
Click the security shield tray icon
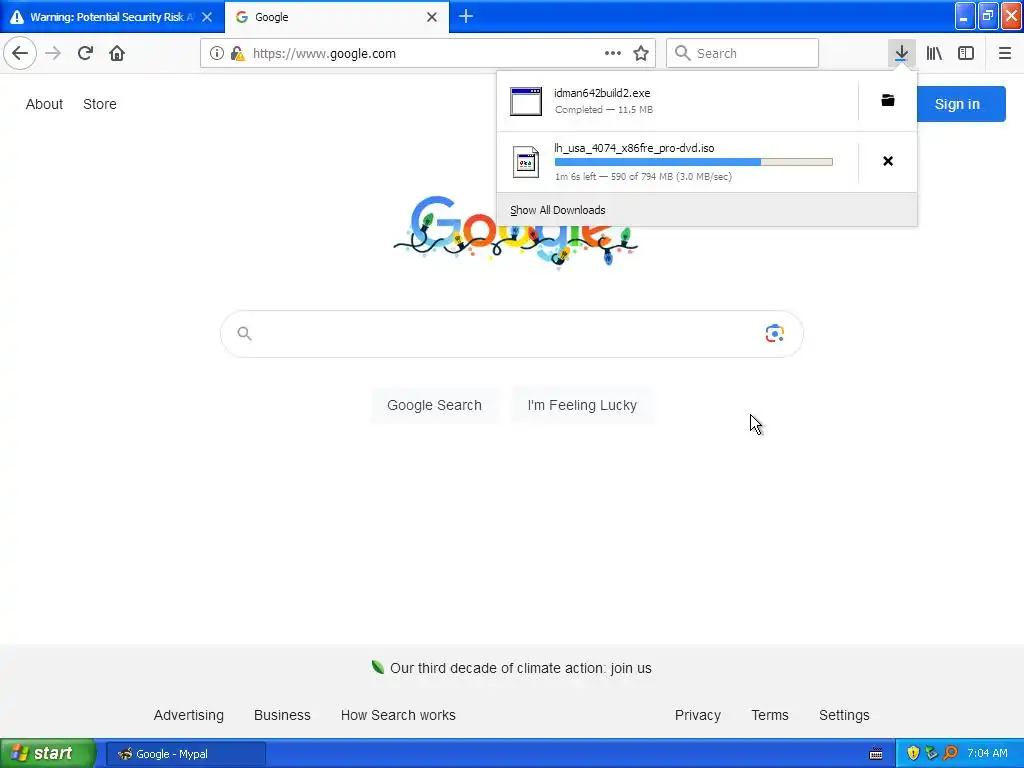[x=913, y=753]
